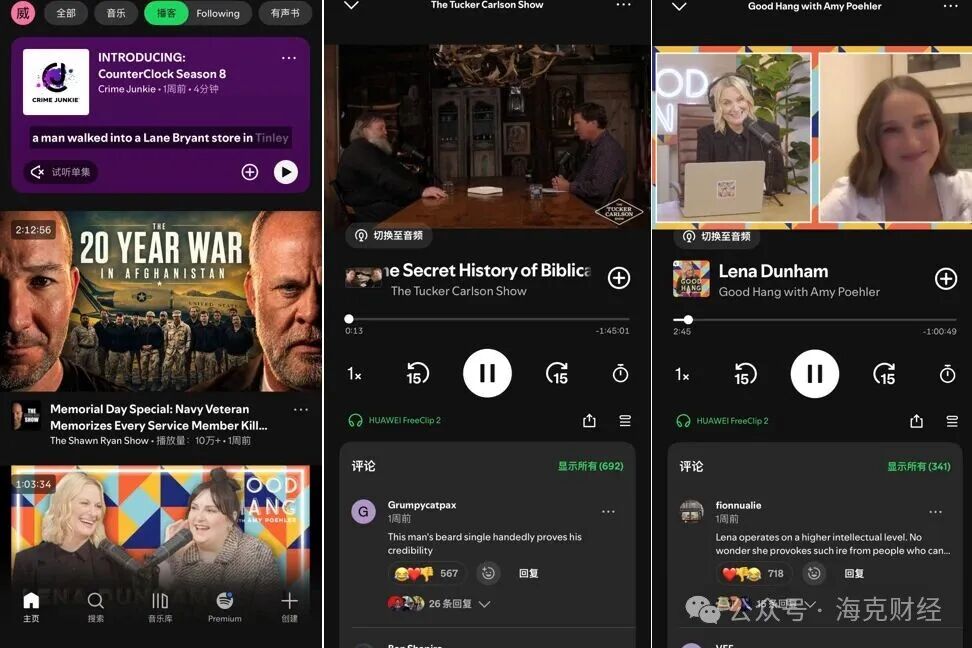Screen dimensions: 972x648
Task: Select the 有声书 filter chip
Action: (285, 13)
